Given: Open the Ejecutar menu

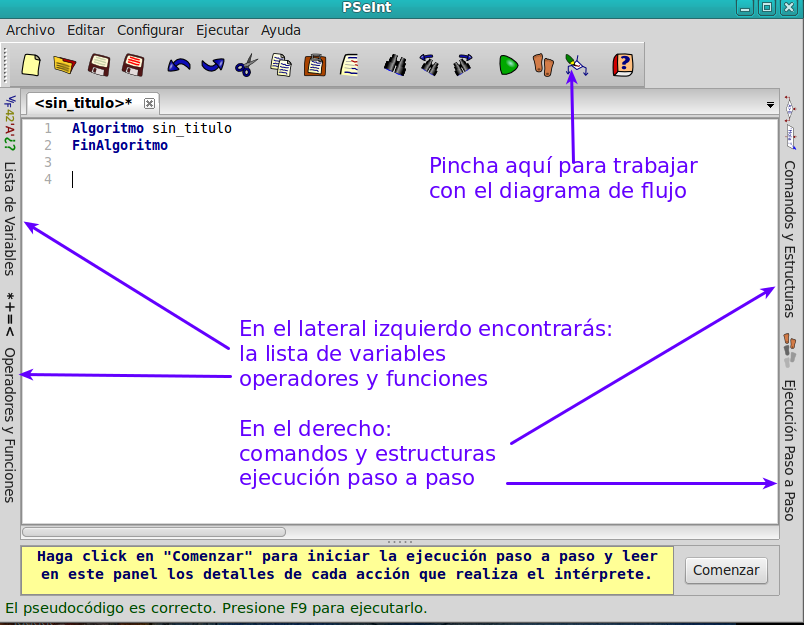Looking at the screenshot, I should point(222,30).
